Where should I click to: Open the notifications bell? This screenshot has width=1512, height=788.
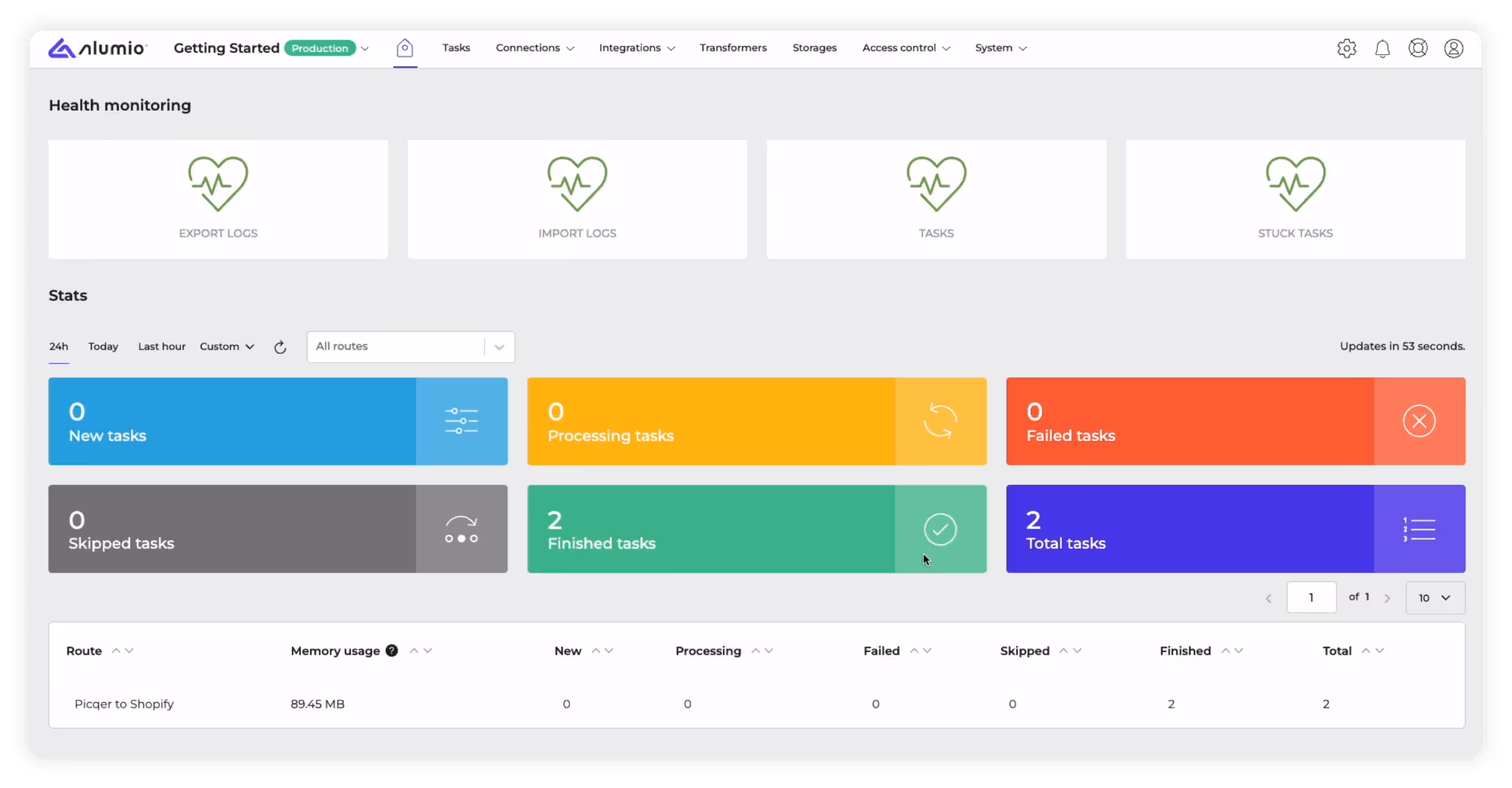click(x=1382, y=49)
